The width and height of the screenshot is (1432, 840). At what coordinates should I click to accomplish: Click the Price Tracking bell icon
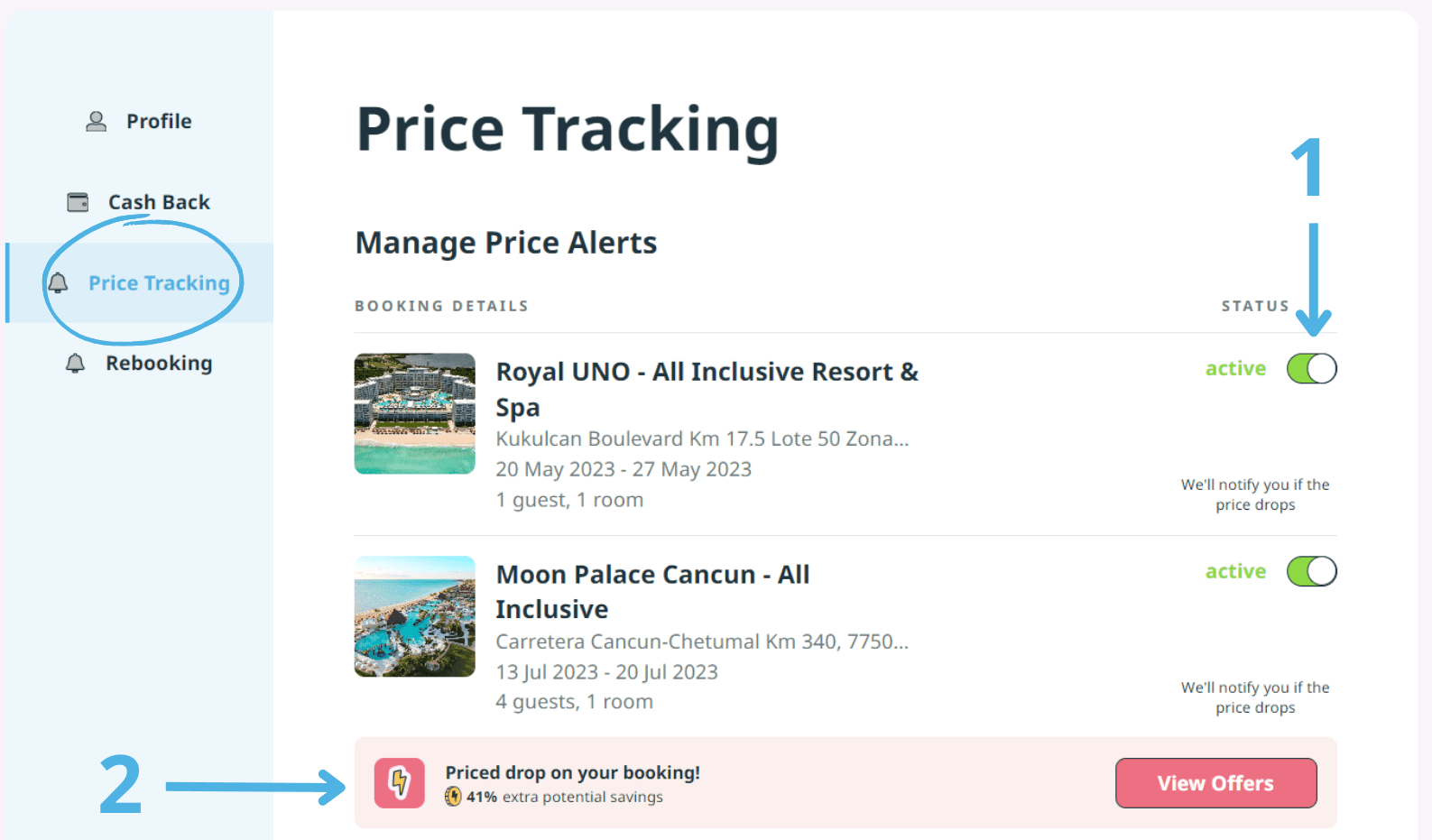click(58, 283)
